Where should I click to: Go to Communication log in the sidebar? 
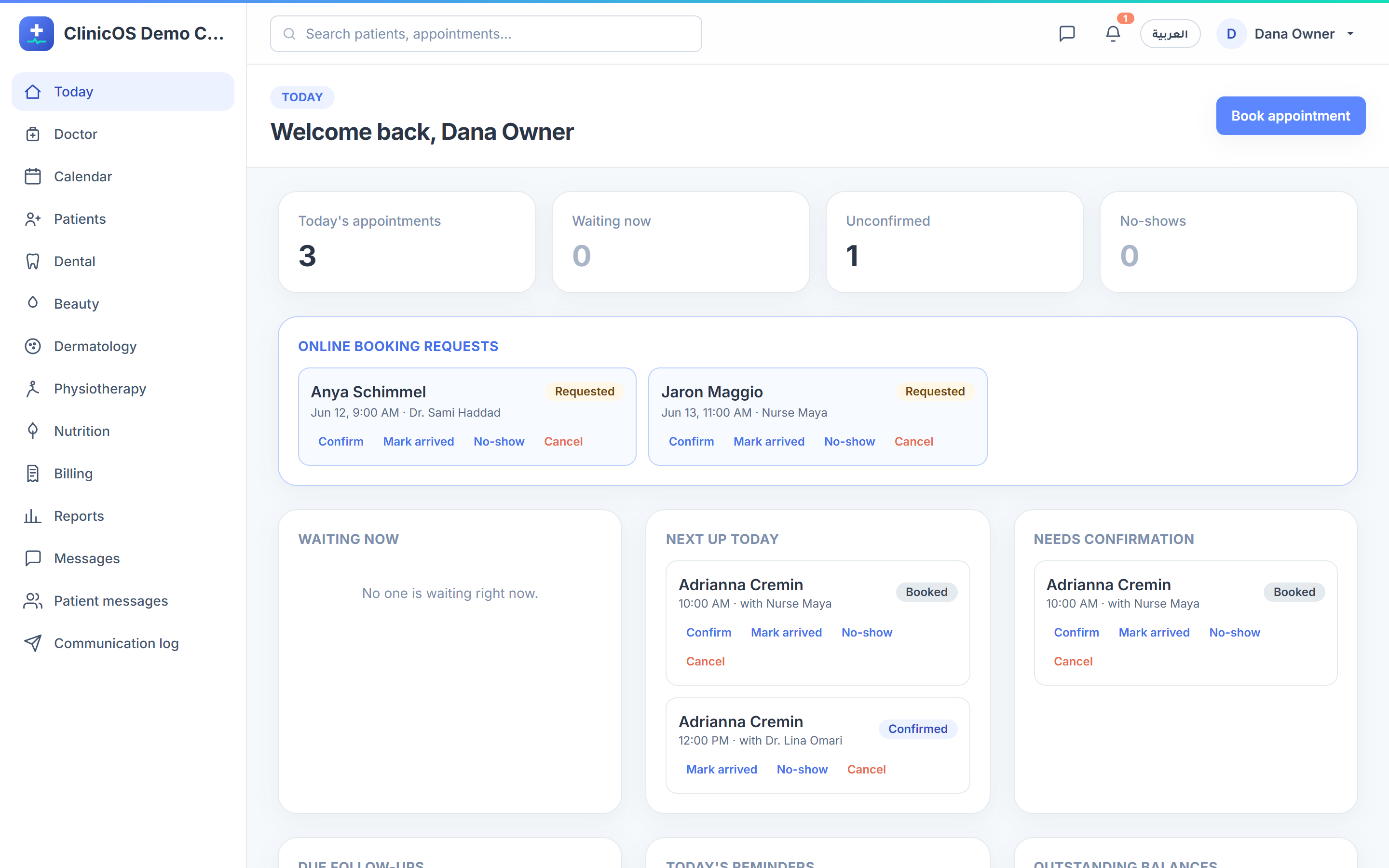pos(123,644)
